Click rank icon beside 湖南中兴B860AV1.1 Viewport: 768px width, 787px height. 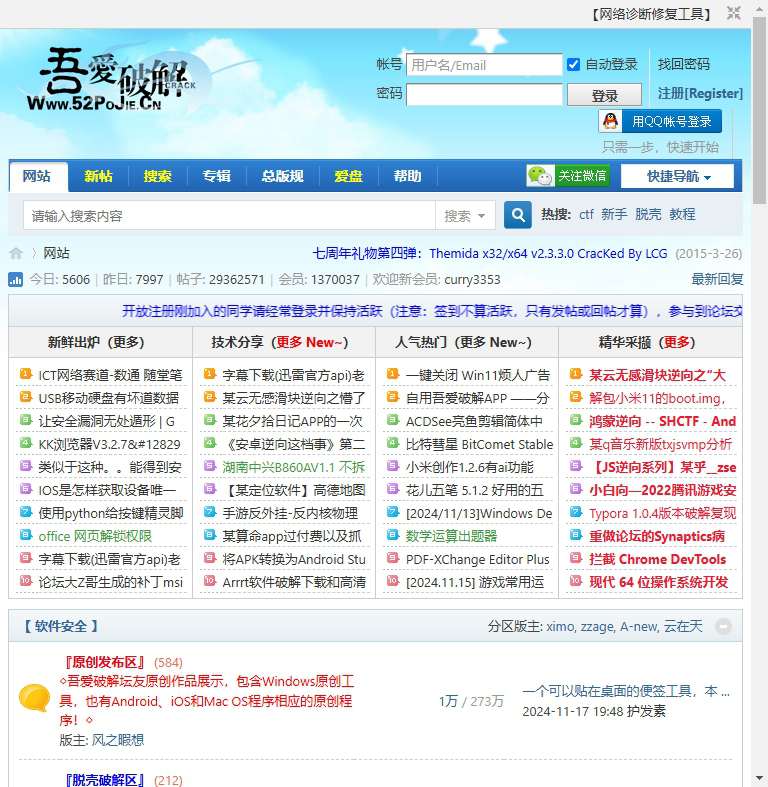pyautogui.click(x=210, y=466)
